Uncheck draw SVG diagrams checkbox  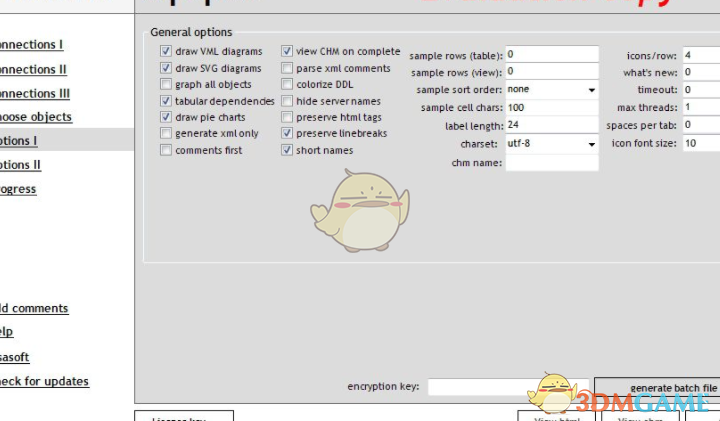pyautogui.click(x=166, y=68)
